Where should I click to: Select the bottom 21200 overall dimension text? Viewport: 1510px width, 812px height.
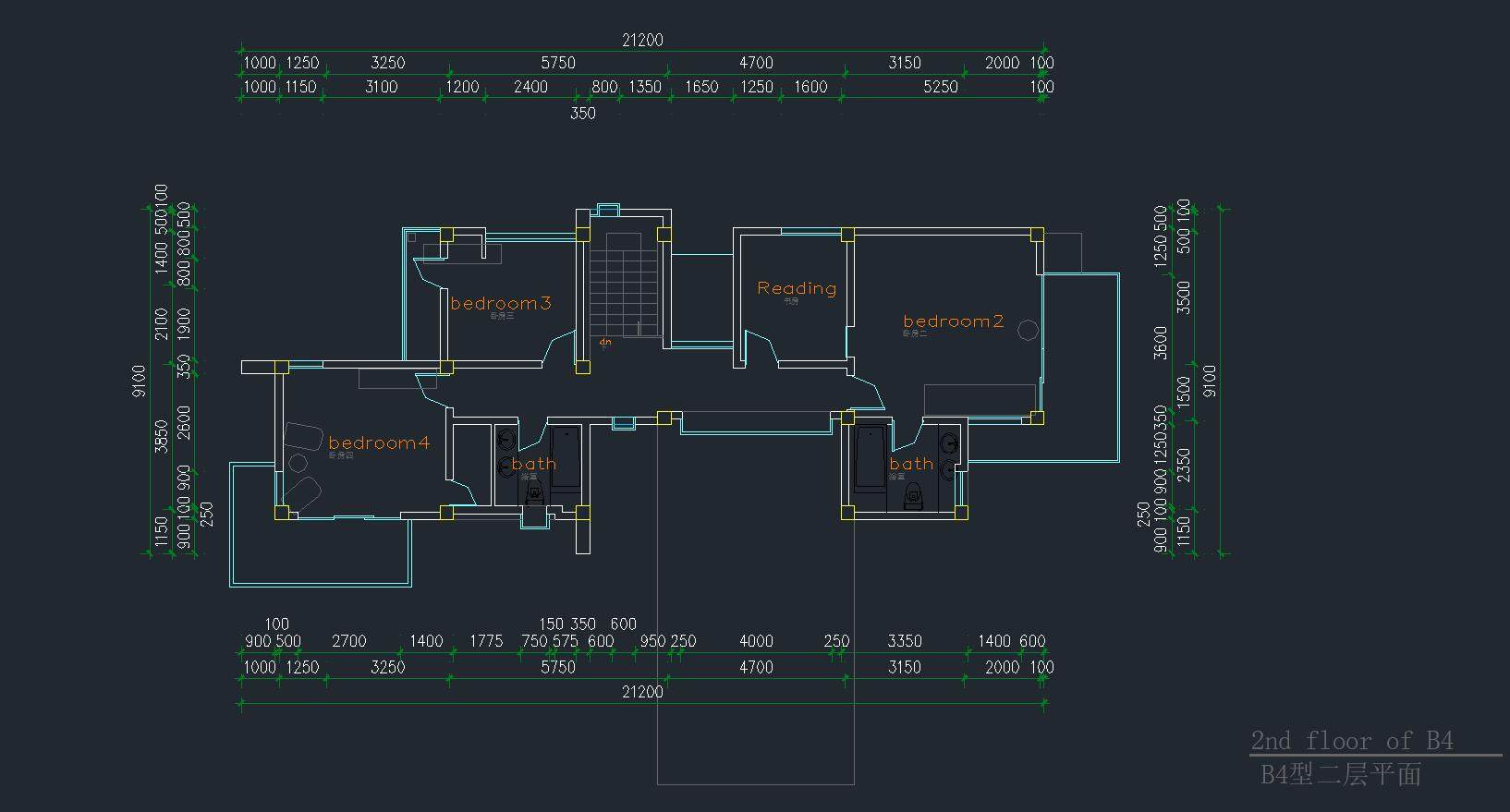pyautogui.click(x=642, y=692)
